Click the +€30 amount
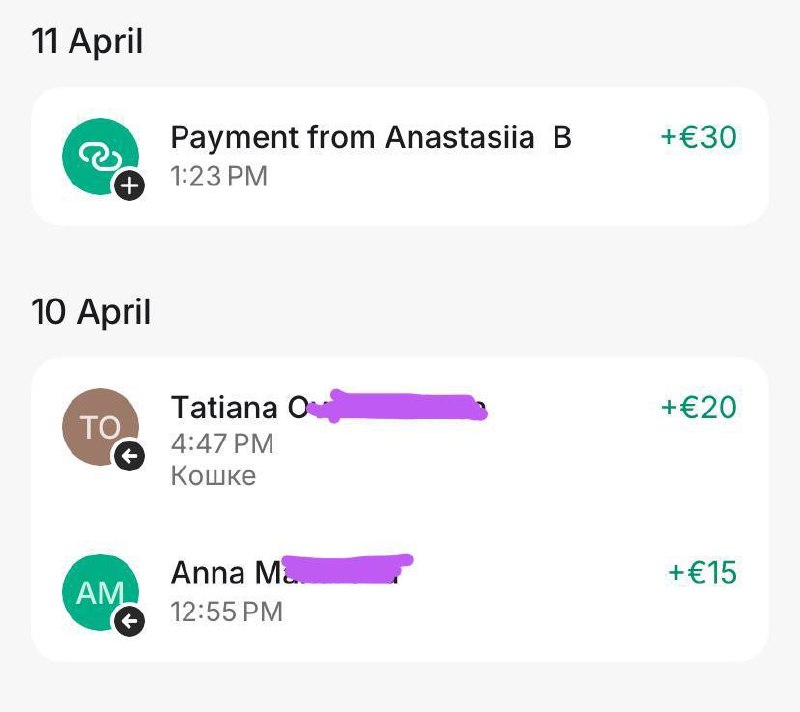 pos(698,137)
